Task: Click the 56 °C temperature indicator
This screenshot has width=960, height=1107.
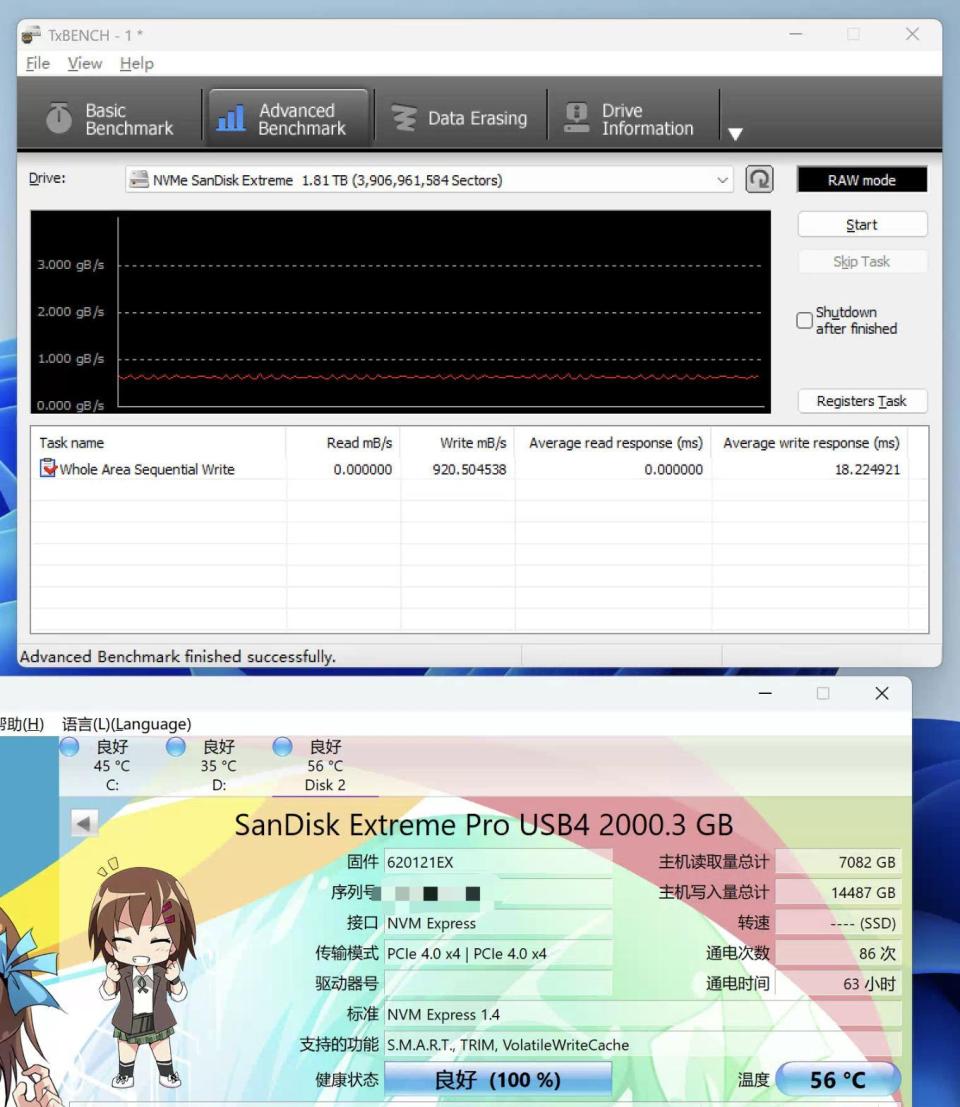Action: [838, 1079]
